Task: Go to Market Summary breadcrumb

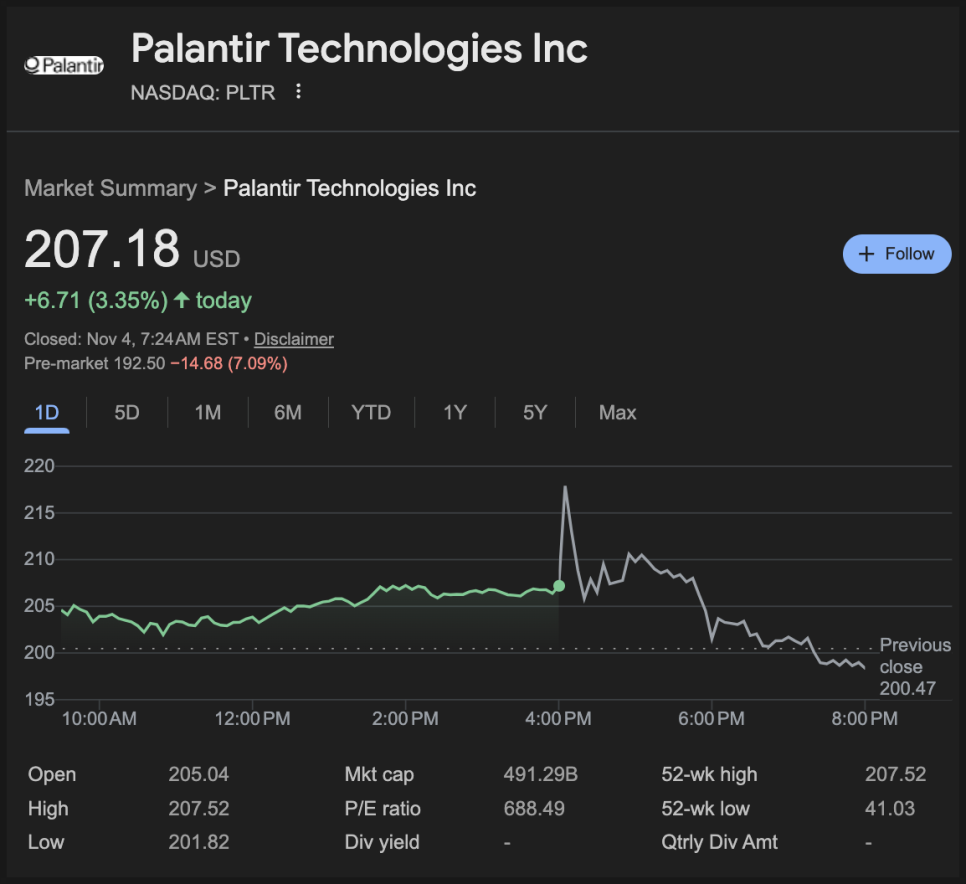Action: tap(110, 188)
